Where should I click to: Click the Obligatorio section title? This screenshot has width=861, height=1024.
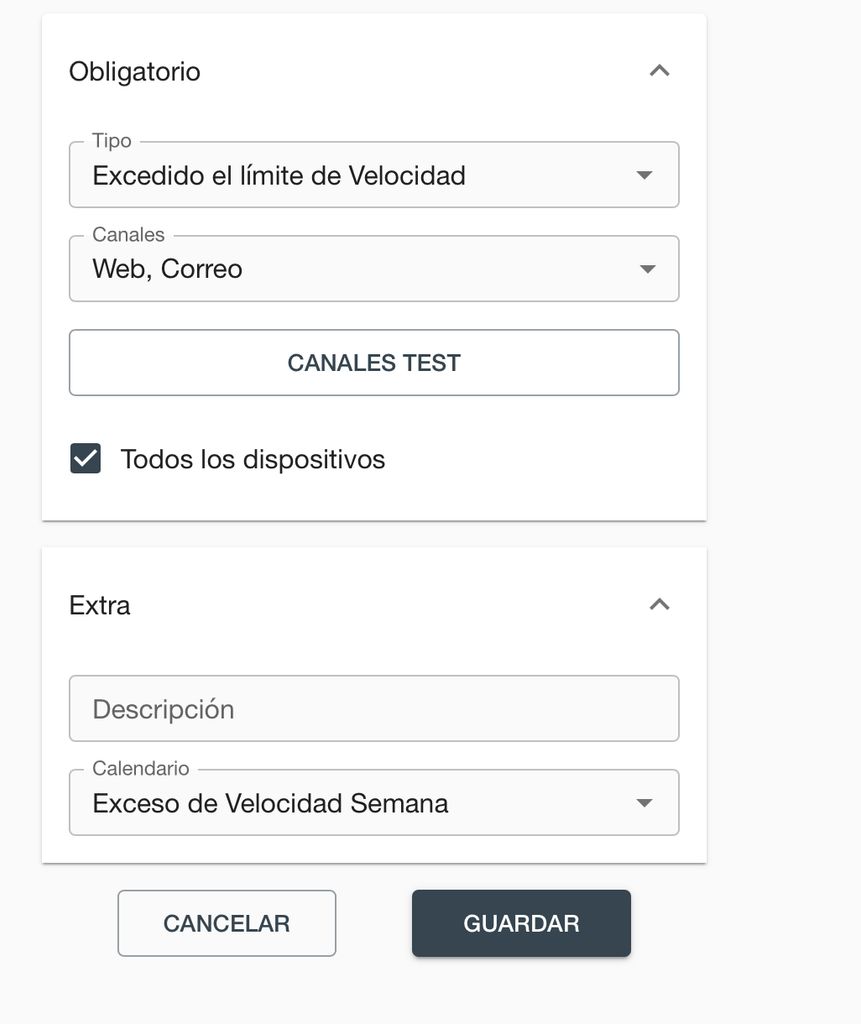(x=135, y=72)
